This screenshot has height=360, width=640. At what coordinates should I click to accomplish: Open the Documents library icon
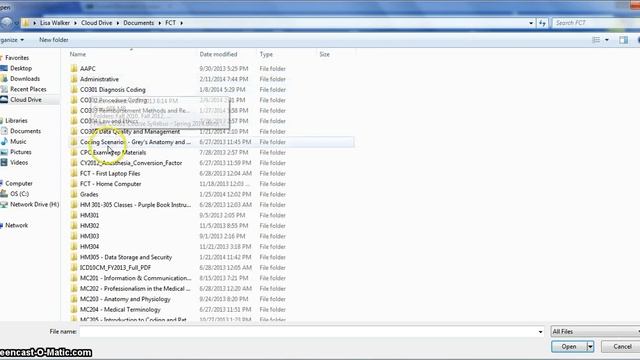click(x=4, y=131)
